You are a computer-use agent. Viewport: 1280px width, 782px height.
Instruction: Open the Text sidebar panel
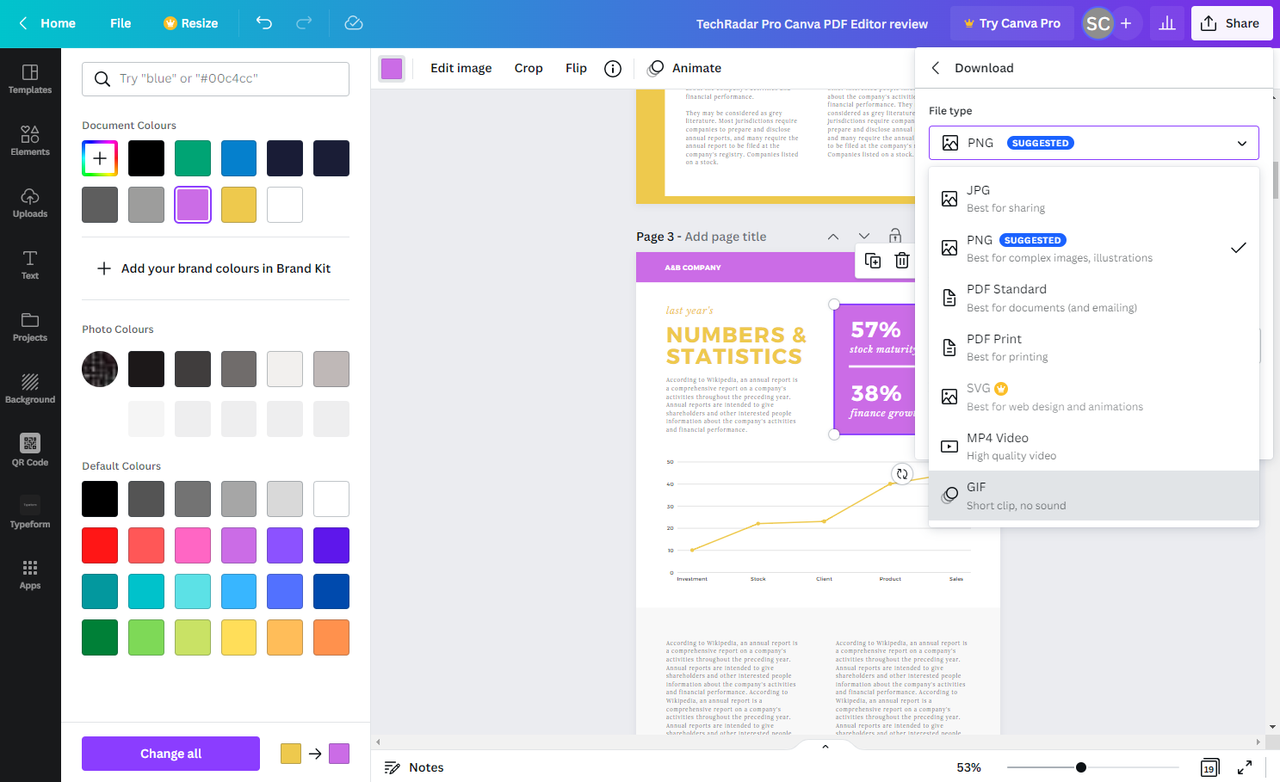click(x=30, y=265)
